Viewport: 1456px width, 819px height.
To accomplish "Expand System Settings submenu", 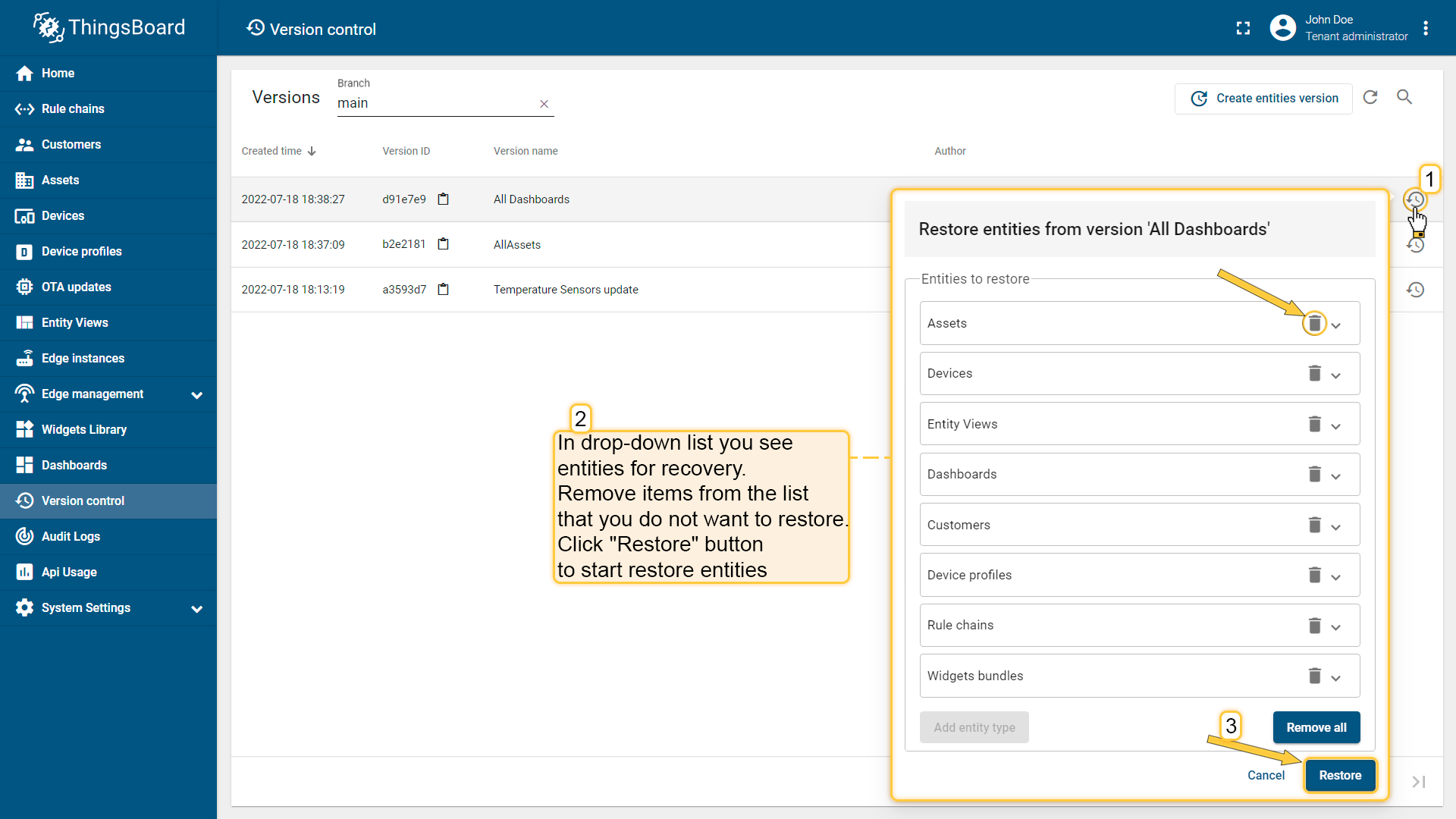I will pos(197,609).
